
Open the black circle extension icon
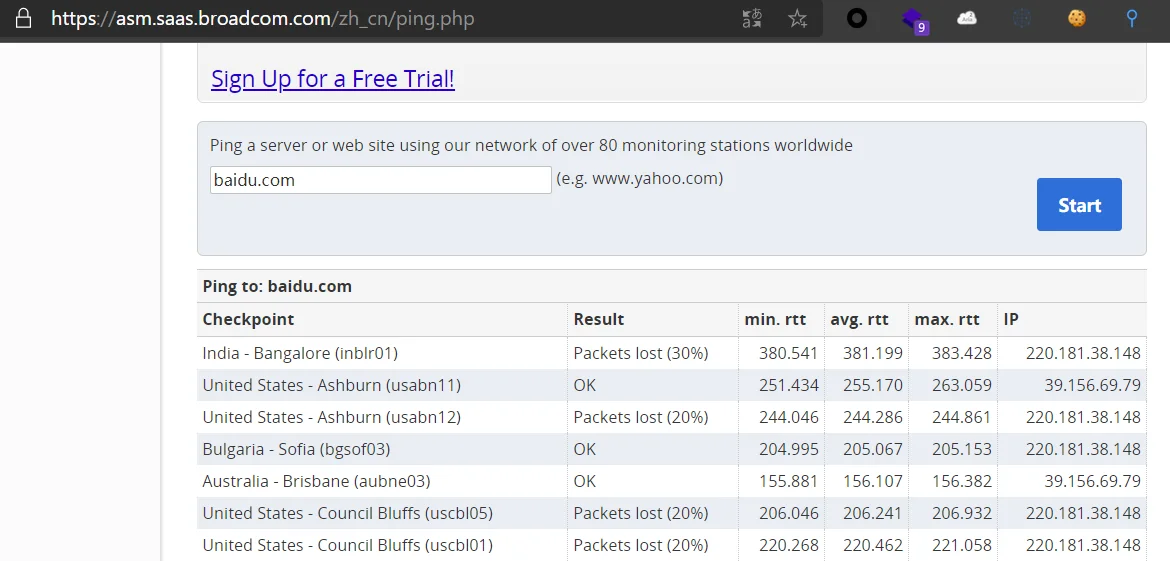(857, 19)
